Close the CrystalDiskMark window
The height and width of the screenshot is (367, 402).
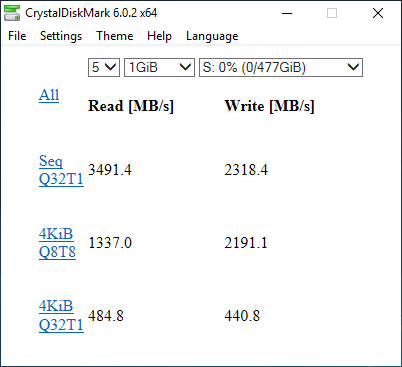[x=378, y=13]
